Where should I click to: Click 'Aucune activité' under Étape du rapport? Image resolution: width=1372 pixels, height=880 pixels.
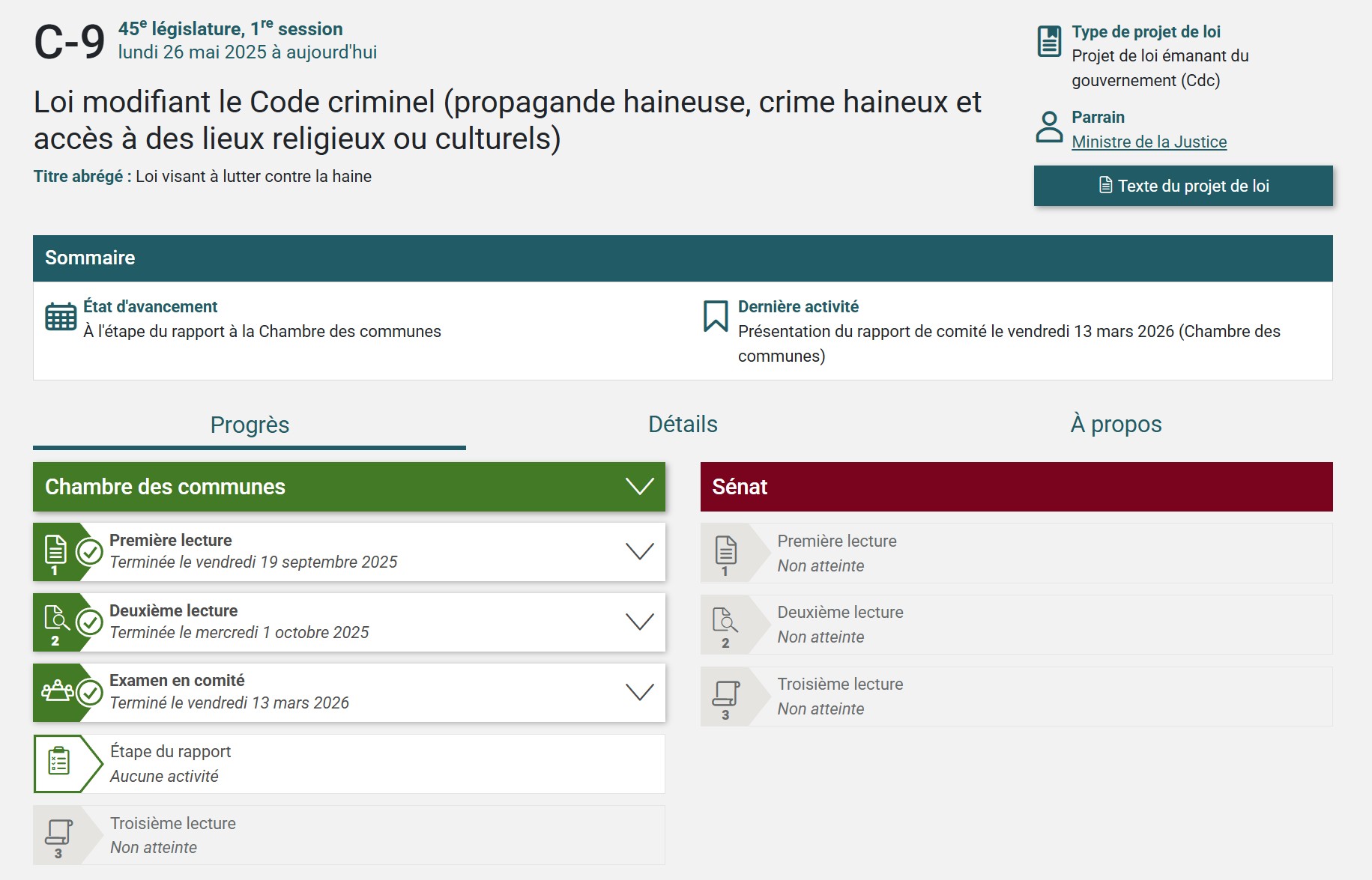[164, 777]
